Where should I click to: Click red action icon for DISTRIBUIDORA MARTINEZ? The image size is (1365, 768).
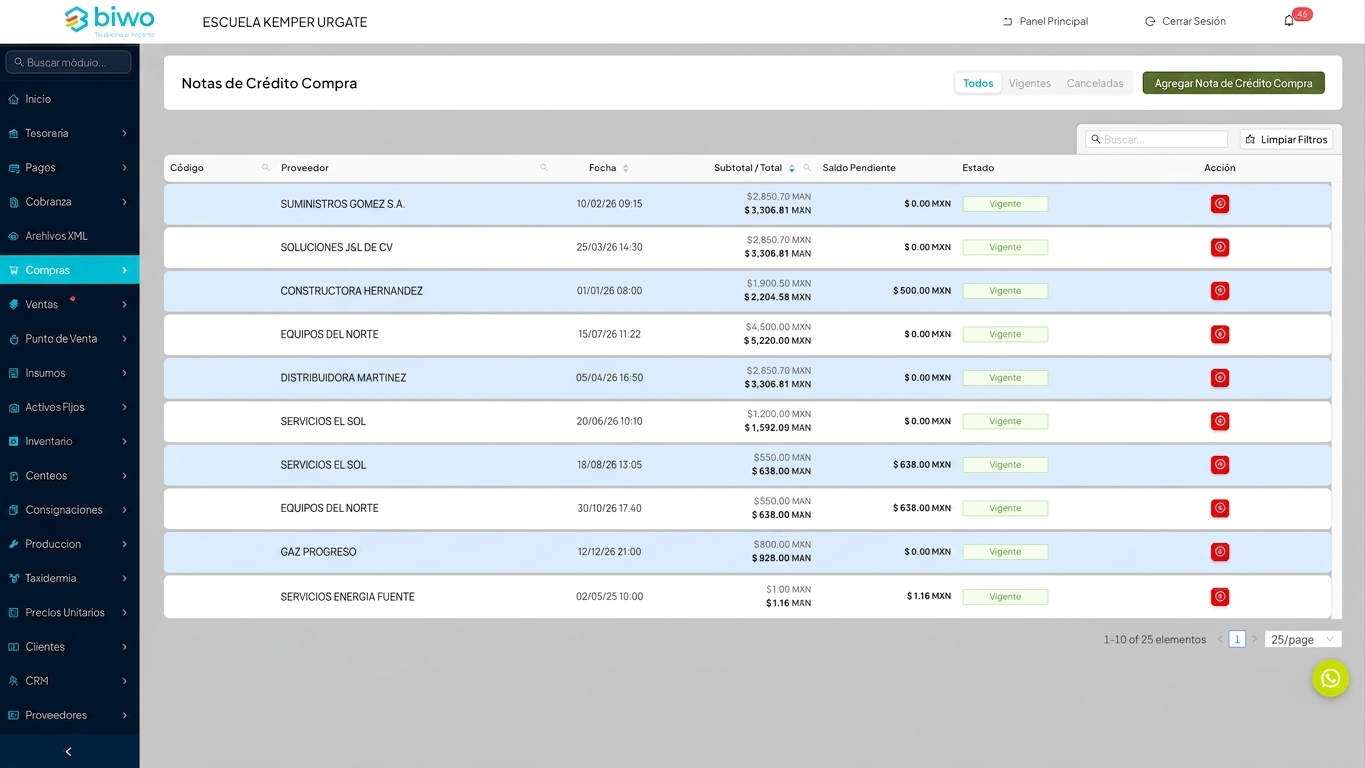[x=1219, y=378]
